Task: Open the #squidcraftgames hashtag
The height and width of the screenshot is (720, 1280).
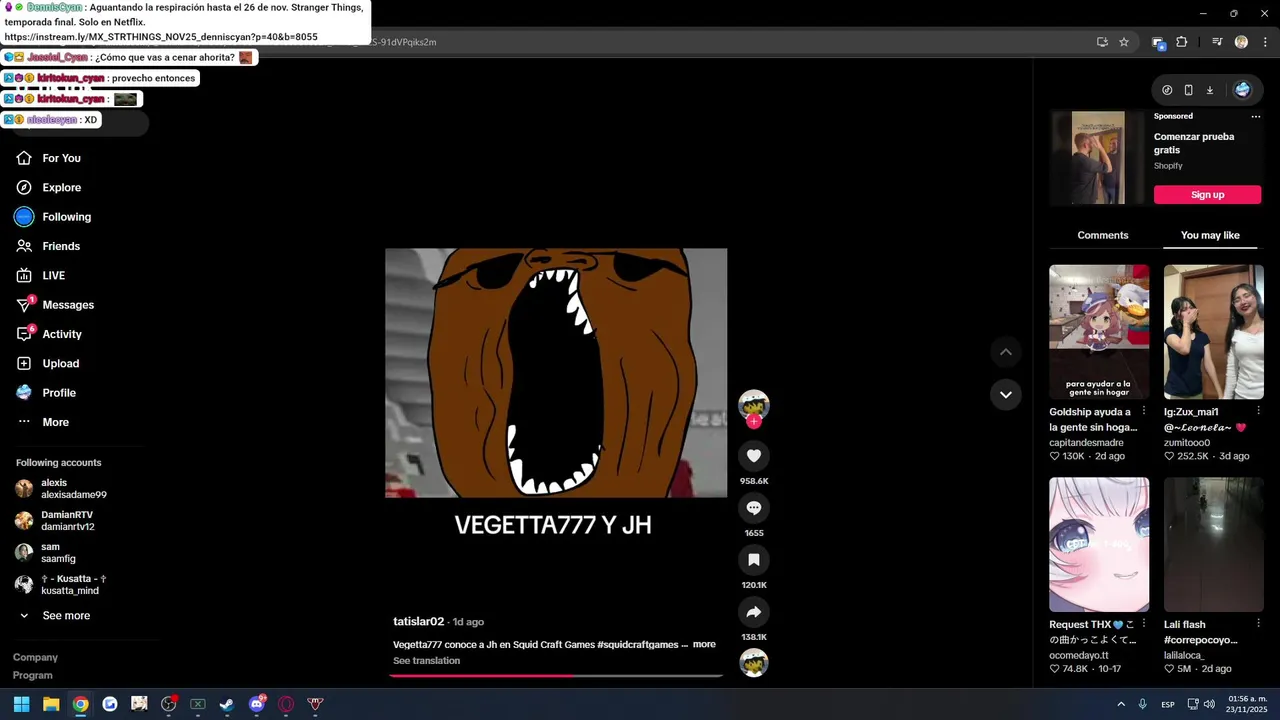Action: pyautogui.click(x=638, y=645)
